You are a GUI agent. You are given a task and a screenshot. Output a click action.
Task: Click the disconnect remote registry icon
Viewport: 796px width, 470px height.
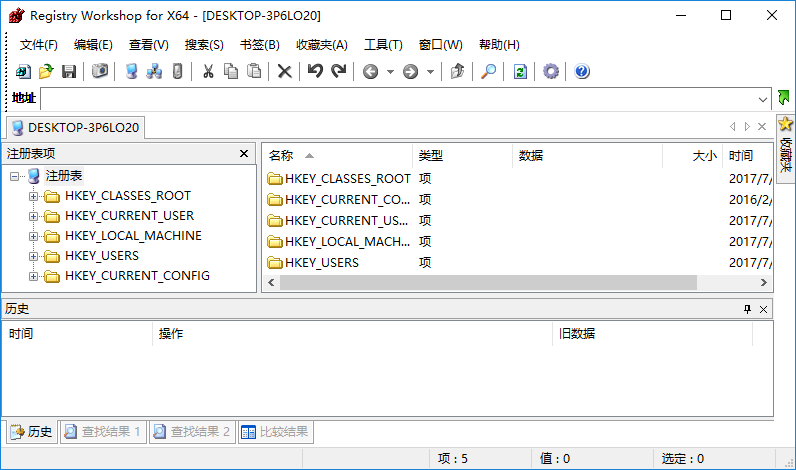177,72
